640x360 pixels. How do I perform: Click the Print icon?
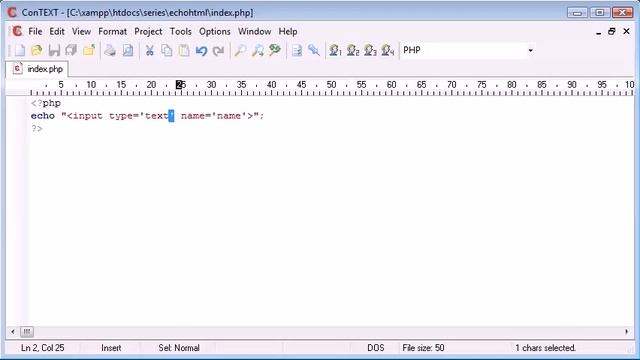click(110, 51)
